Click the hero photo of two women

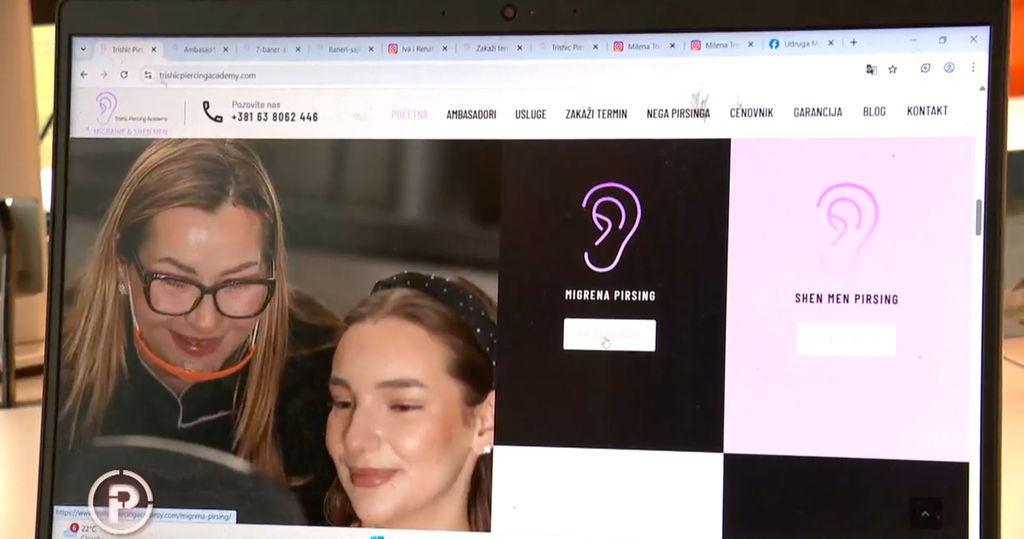pos(278,333)
